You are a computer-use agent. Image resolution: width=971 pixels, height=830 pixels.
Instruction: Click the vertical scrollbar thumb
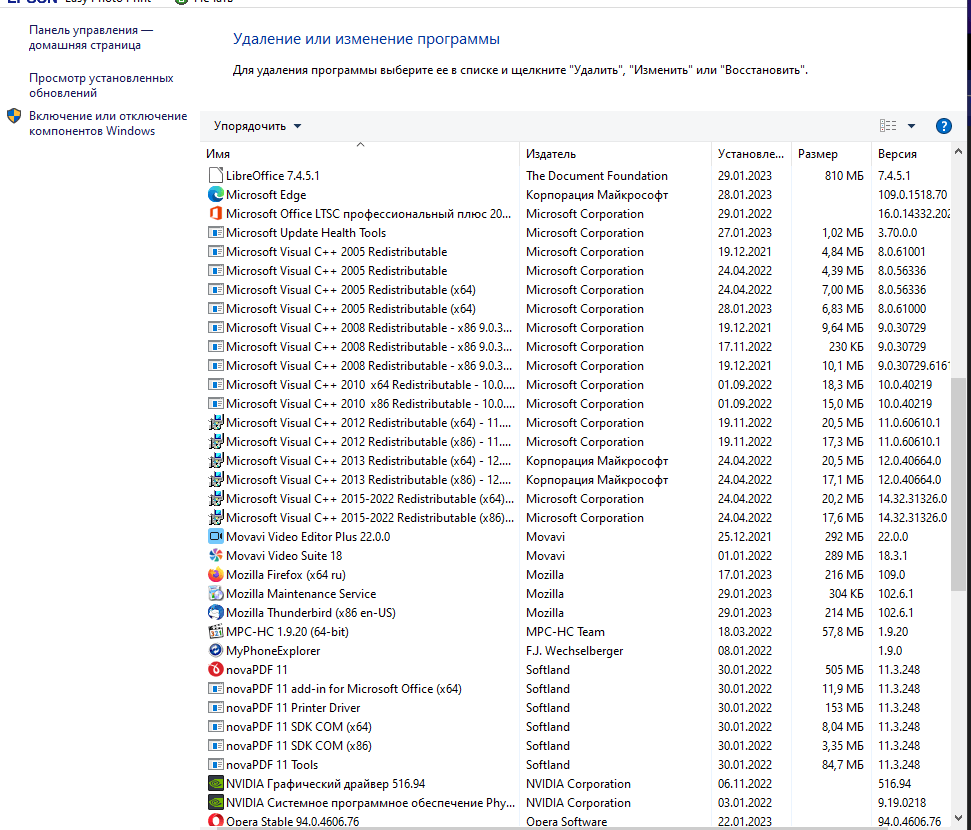[958, 483]
